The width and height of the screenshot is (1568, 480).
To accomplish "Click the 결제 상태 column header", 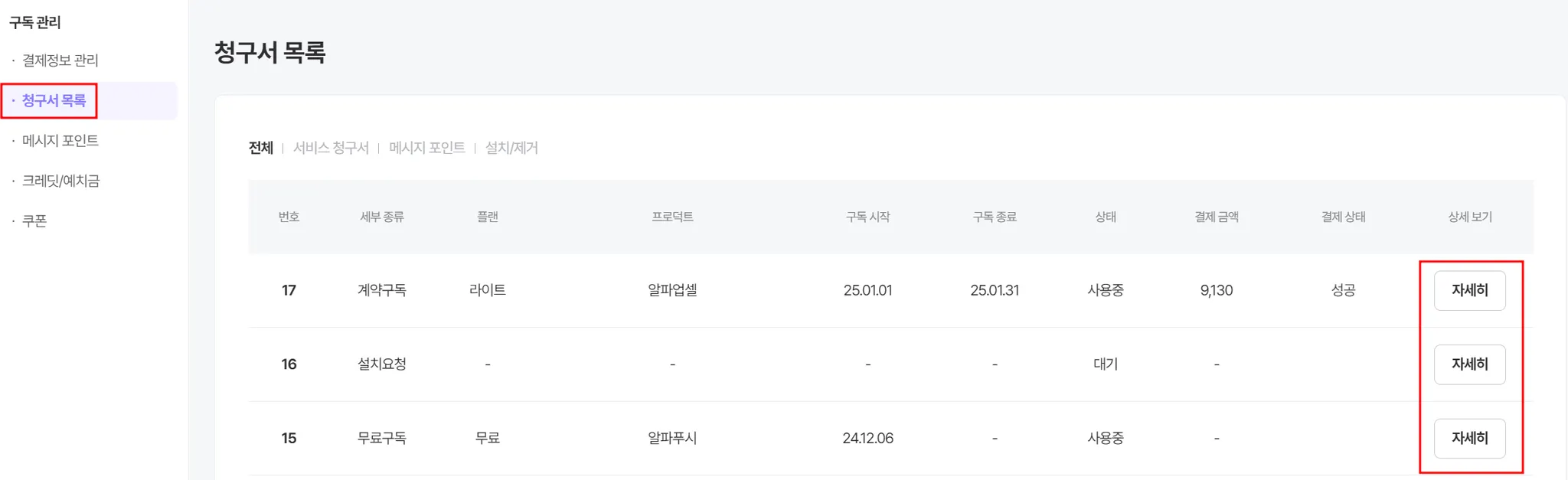I will 1343,217.
